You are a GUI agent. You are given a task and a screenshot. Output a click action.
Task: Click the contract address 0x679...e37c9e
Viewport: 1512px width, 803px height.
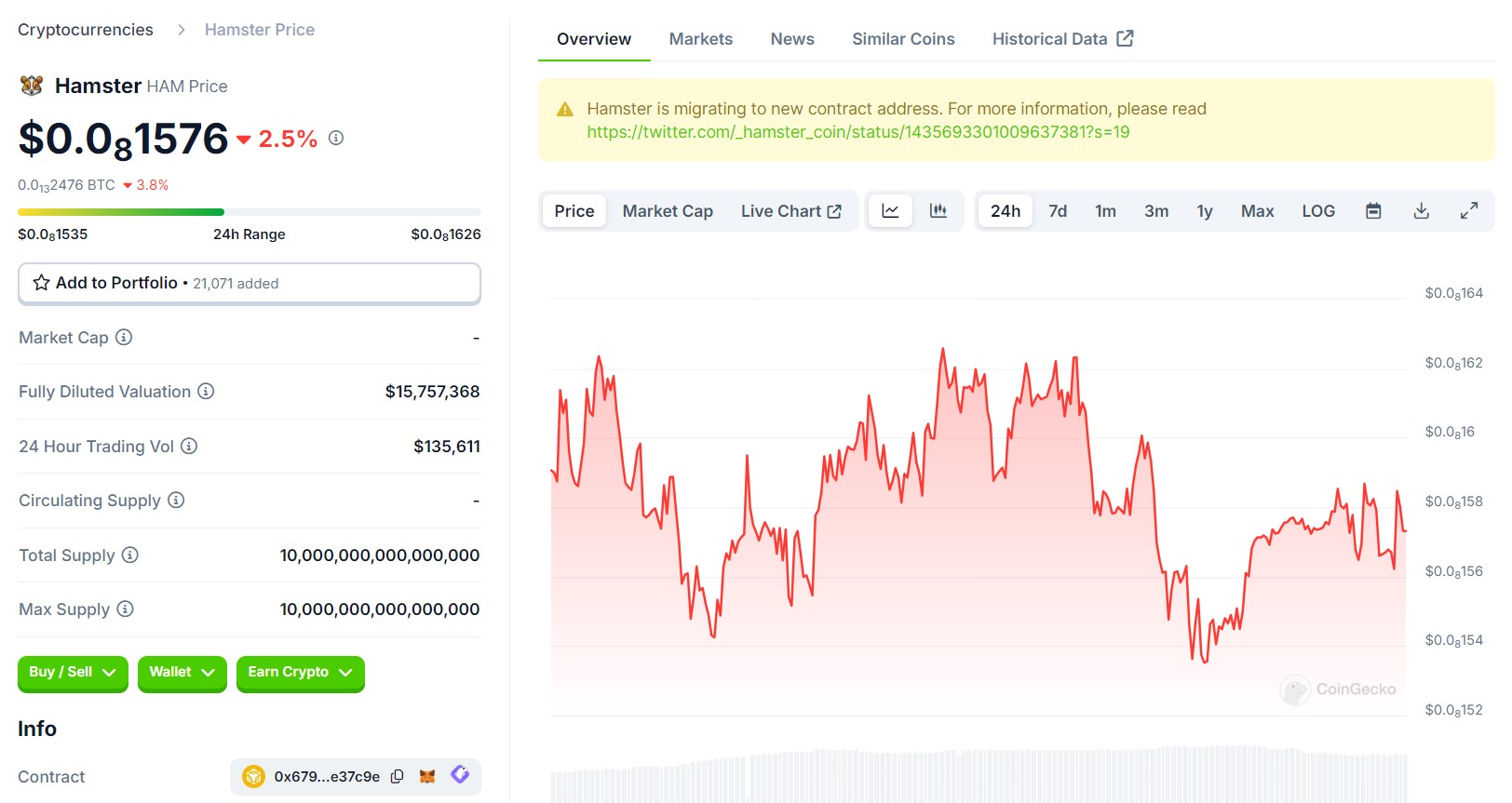[327, 776]
